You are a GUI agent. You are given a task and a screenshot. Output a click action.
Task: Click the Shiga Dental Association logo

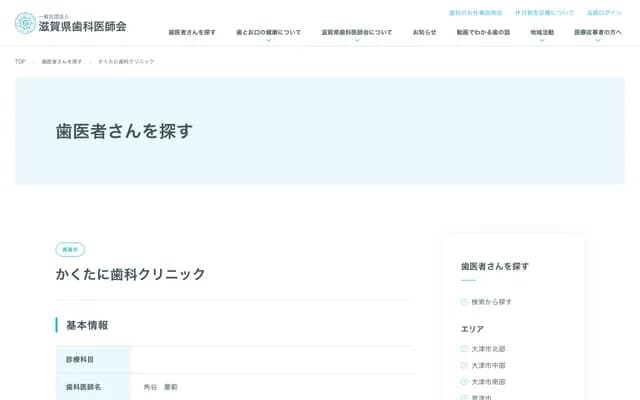tap(71, 23)
